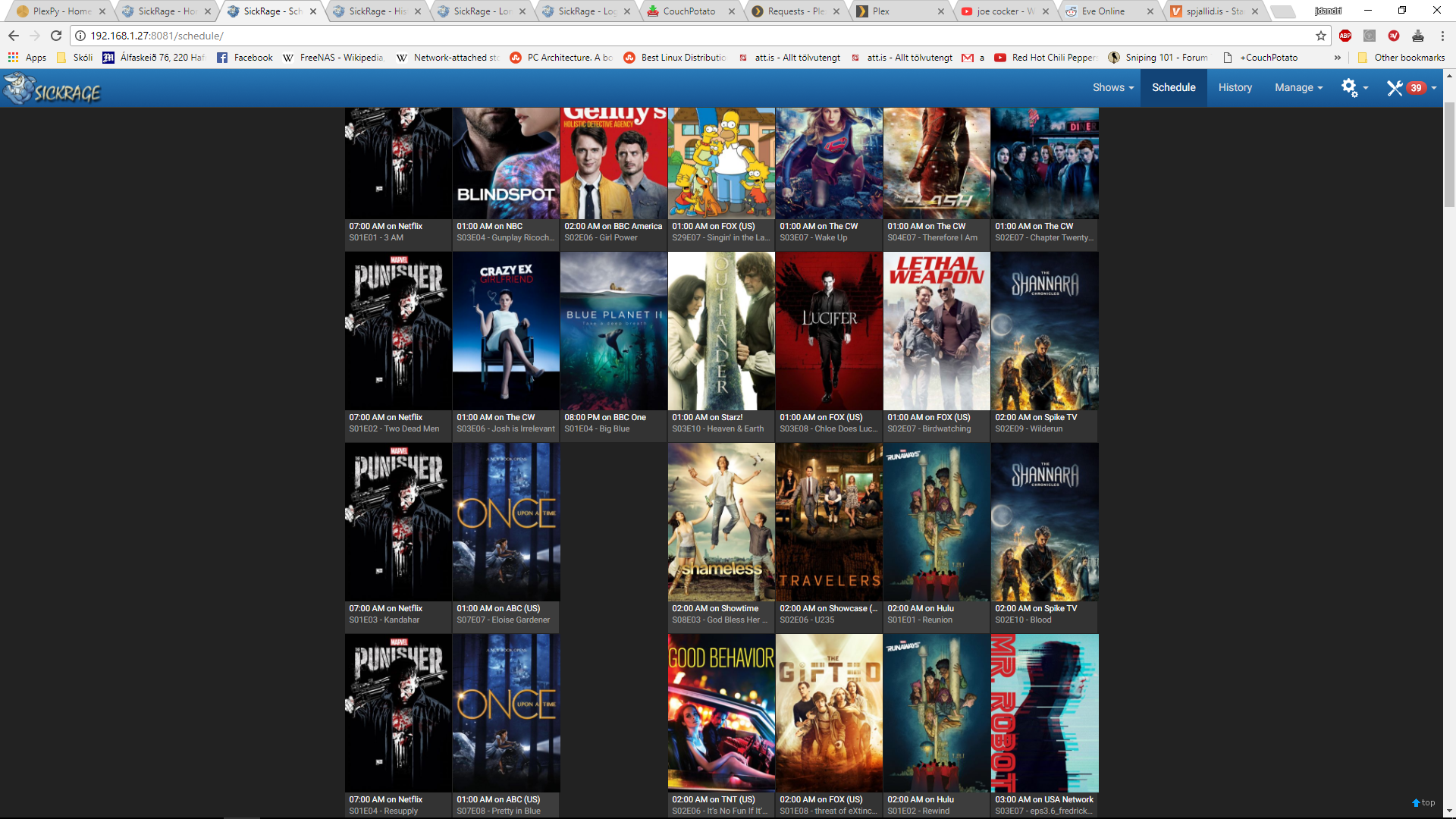Switch to the CouchPotato tab
Image resolution: width=1456 pixels, height=819 pixels.
click(x=689, y=11)
